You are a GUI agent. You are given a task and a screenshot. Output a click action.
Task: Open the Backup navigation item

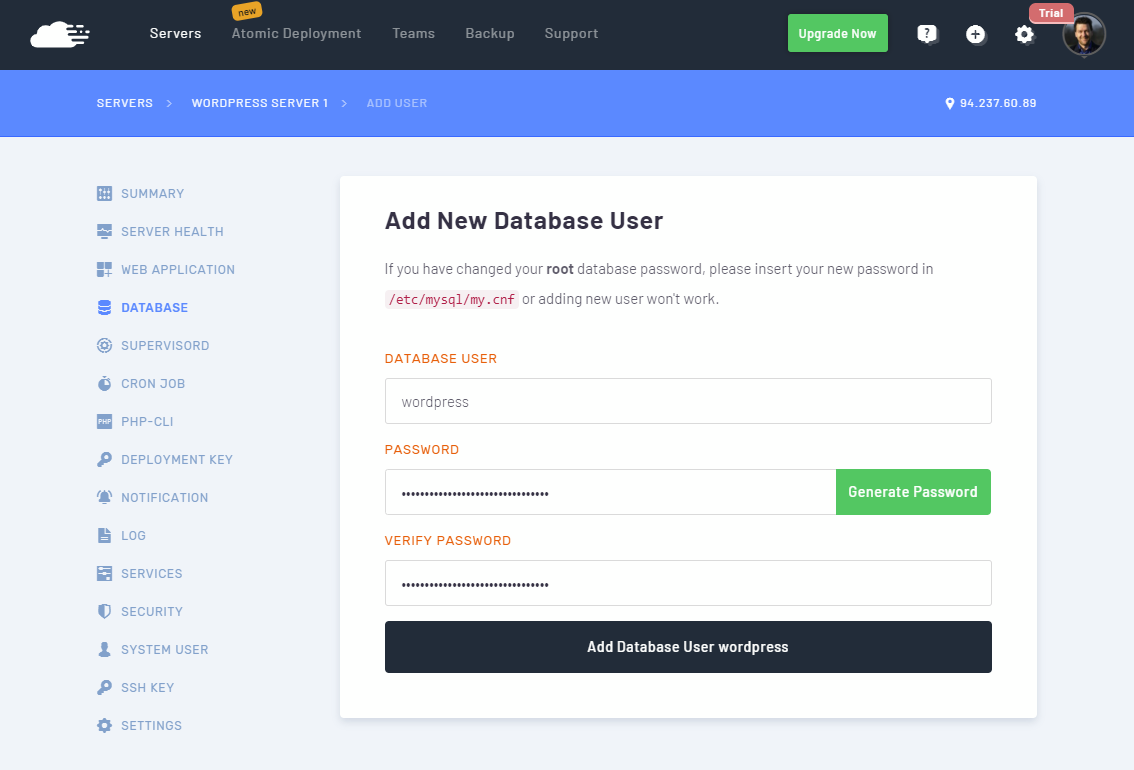pyautogui.click(x=490, y=34)
